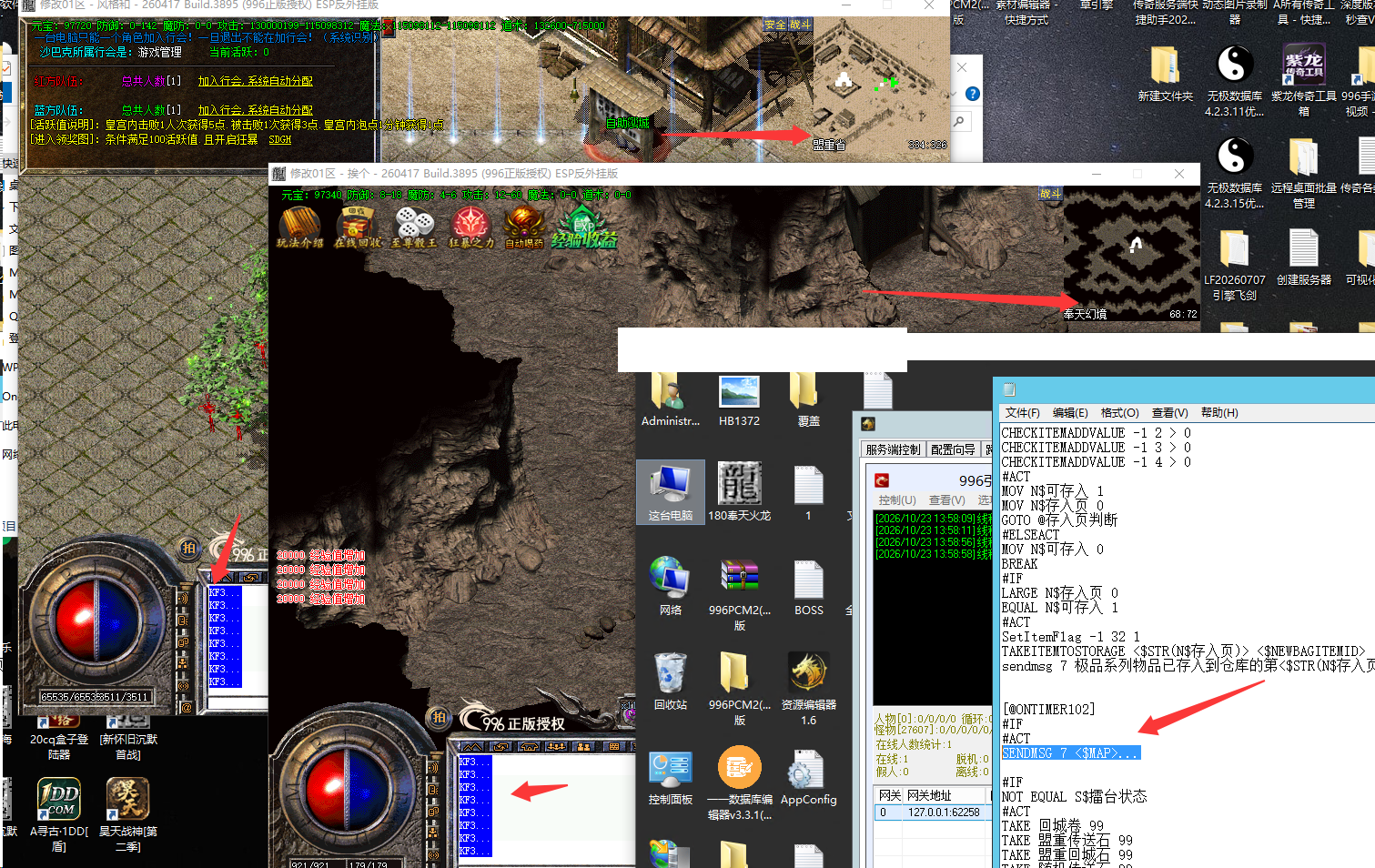
Task: Open the 经验收益 EXP icon
Action: [583, 227]
